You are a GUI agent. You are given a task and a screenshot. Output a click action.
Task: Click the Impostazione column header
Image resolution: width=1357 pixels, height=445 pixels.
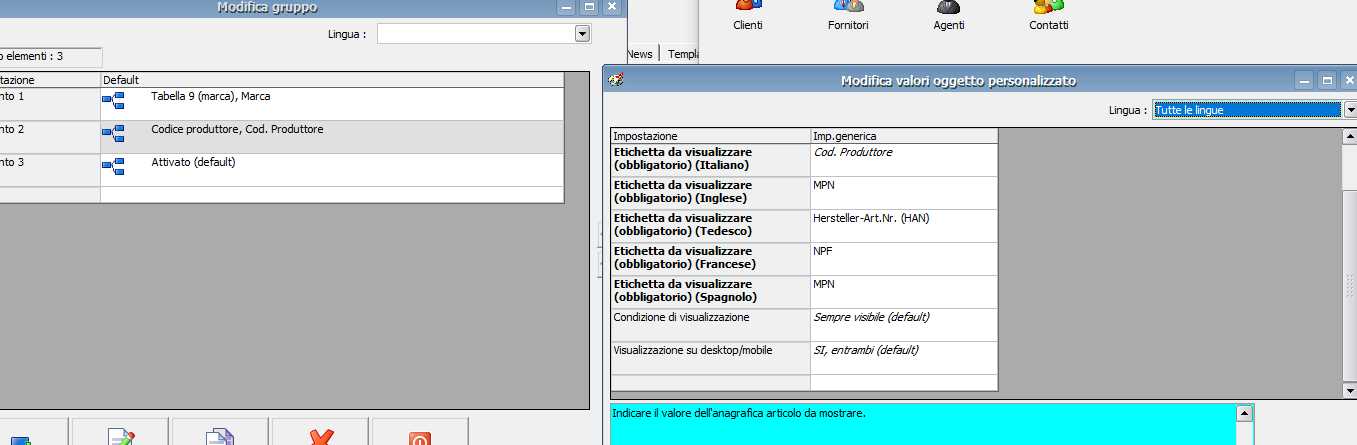point(710,136)
